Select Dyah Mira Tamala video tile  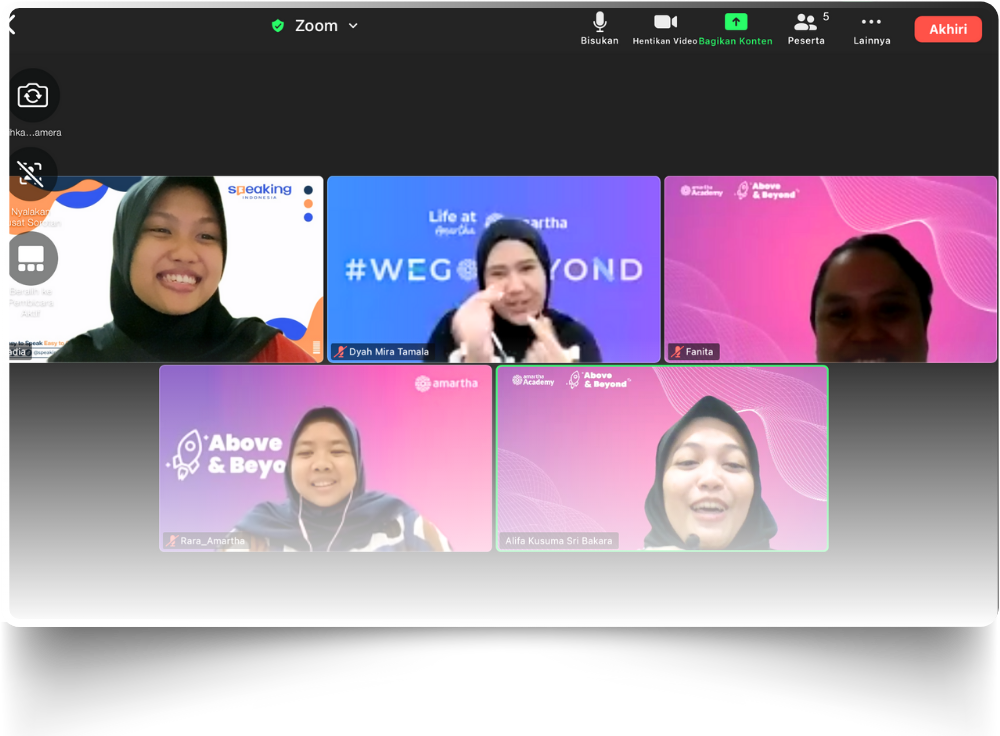coord(494,269)
